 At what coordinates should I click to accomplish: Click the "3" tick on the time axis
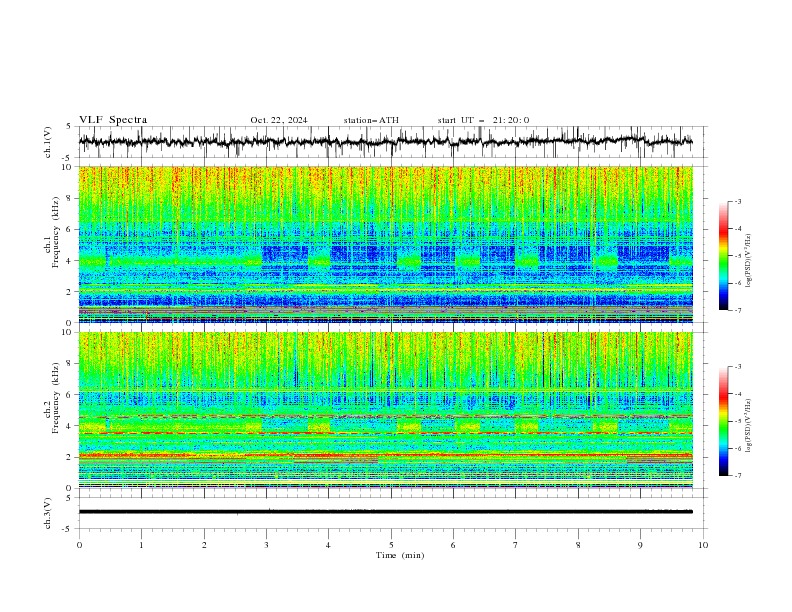tap(266, 545)
